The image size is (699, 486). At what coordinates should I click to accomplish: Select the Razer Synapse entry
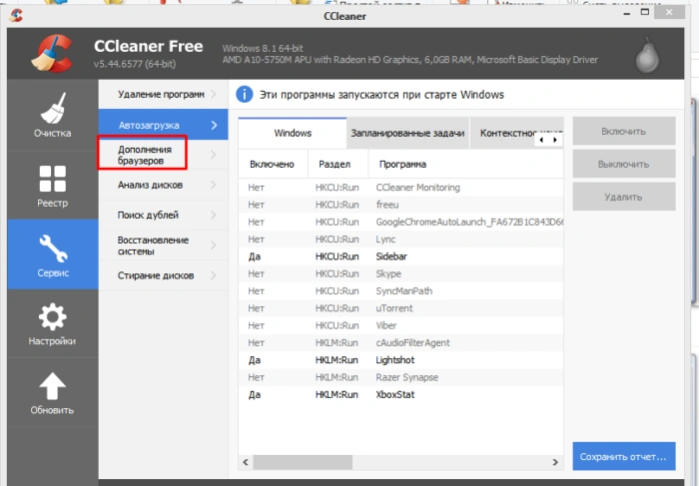click(401, 377)
